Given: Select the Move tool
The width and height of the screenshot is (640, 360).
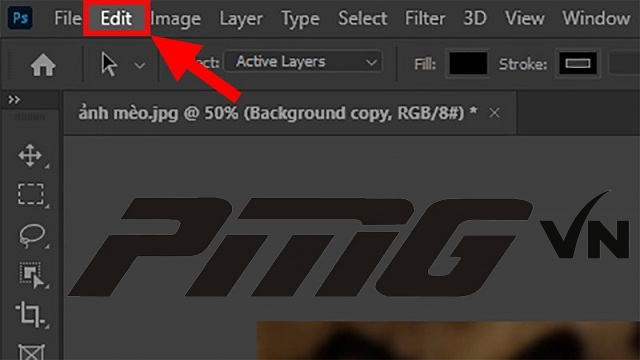Looking at the screenshot, I should (31, 156).
